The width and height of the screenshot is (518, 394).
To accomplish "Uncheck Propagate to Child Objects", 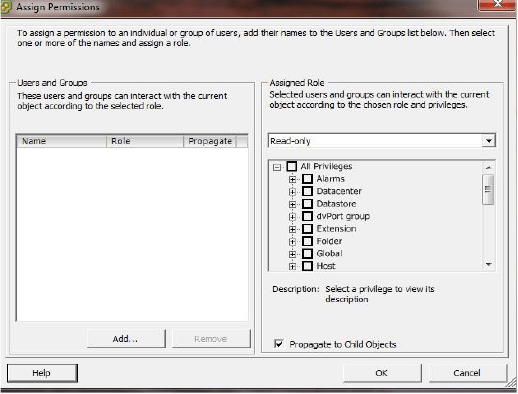I will 278,344.
